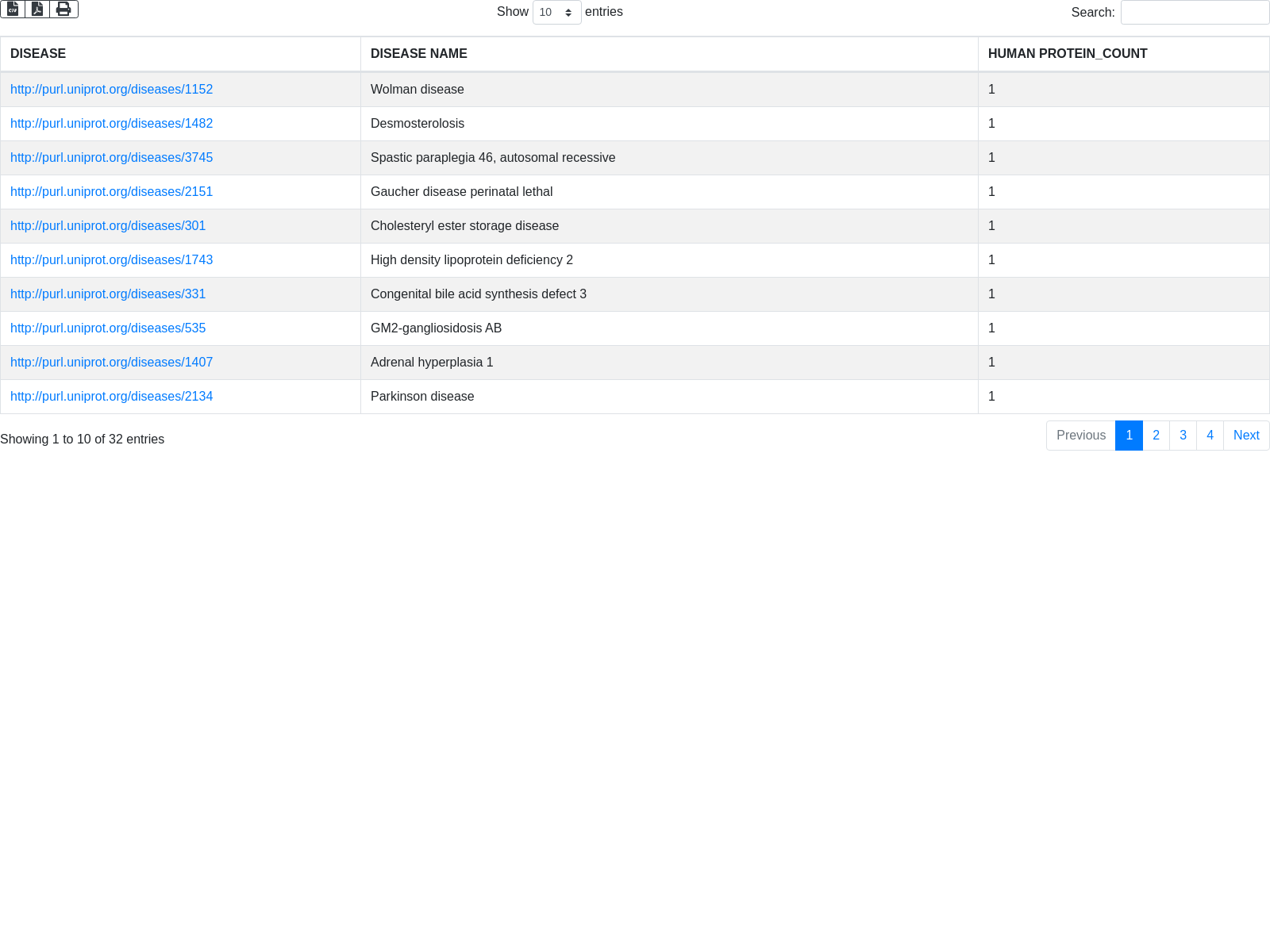
Task: Open the Show entries dropdown
Action: click(x=556, y=12)
